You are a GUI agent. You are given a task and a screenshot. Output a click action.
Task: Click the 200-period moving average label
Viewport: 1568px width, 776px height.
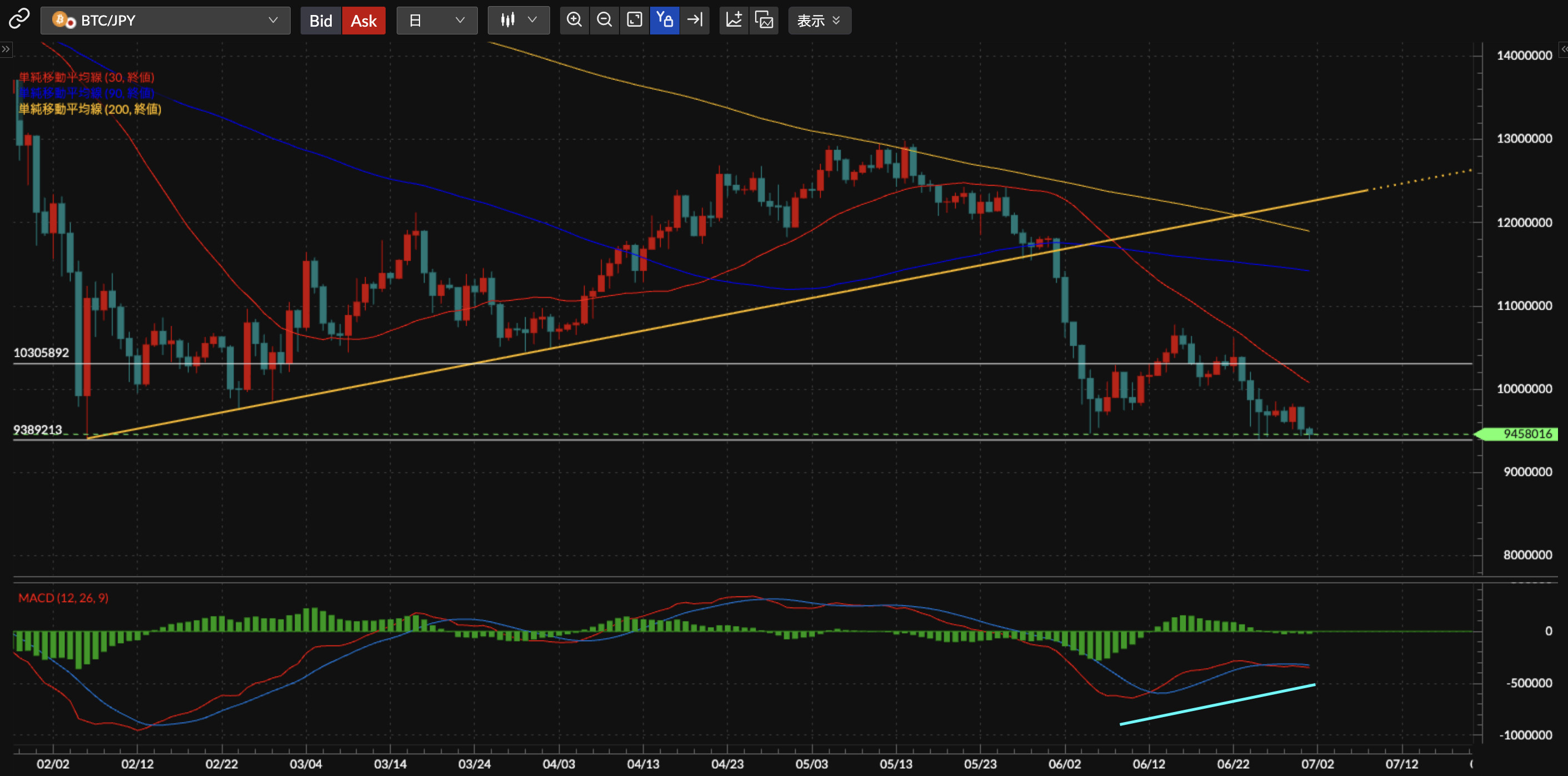[90, 109]
